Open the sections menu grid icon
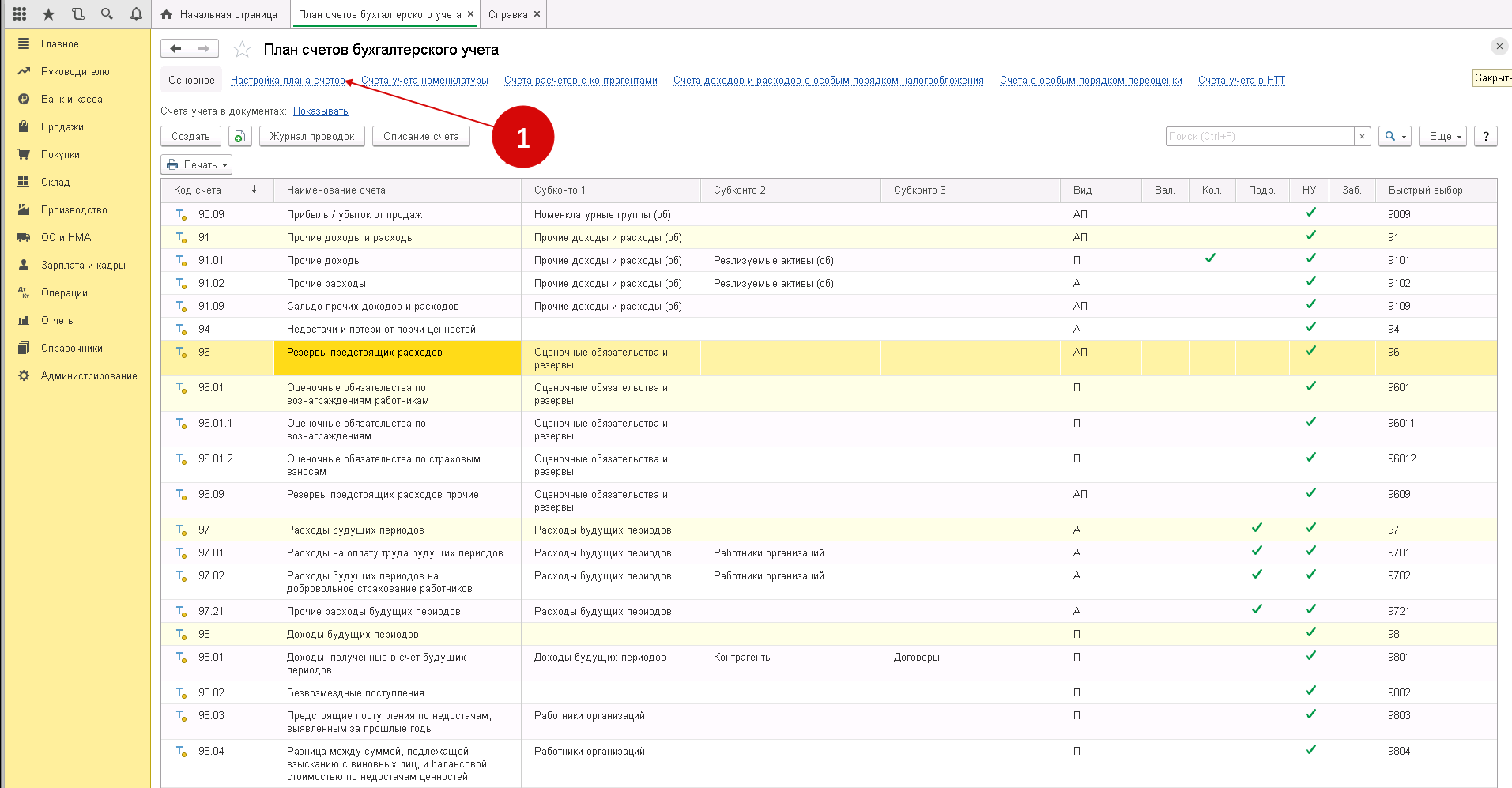 coord(20,14)
